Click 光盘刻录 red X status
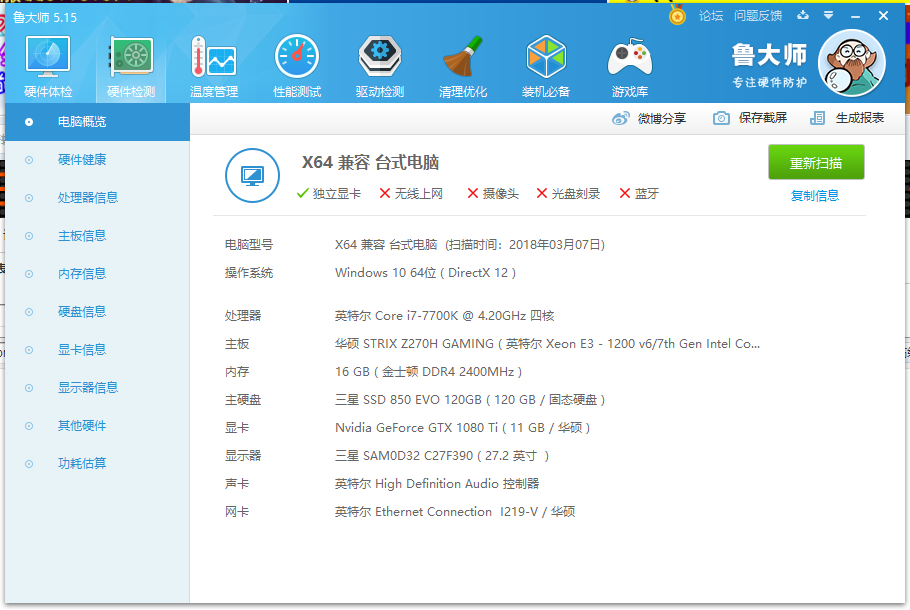Image resolution: width=910 pixels, height=610 pixels. tap(568, 194)
